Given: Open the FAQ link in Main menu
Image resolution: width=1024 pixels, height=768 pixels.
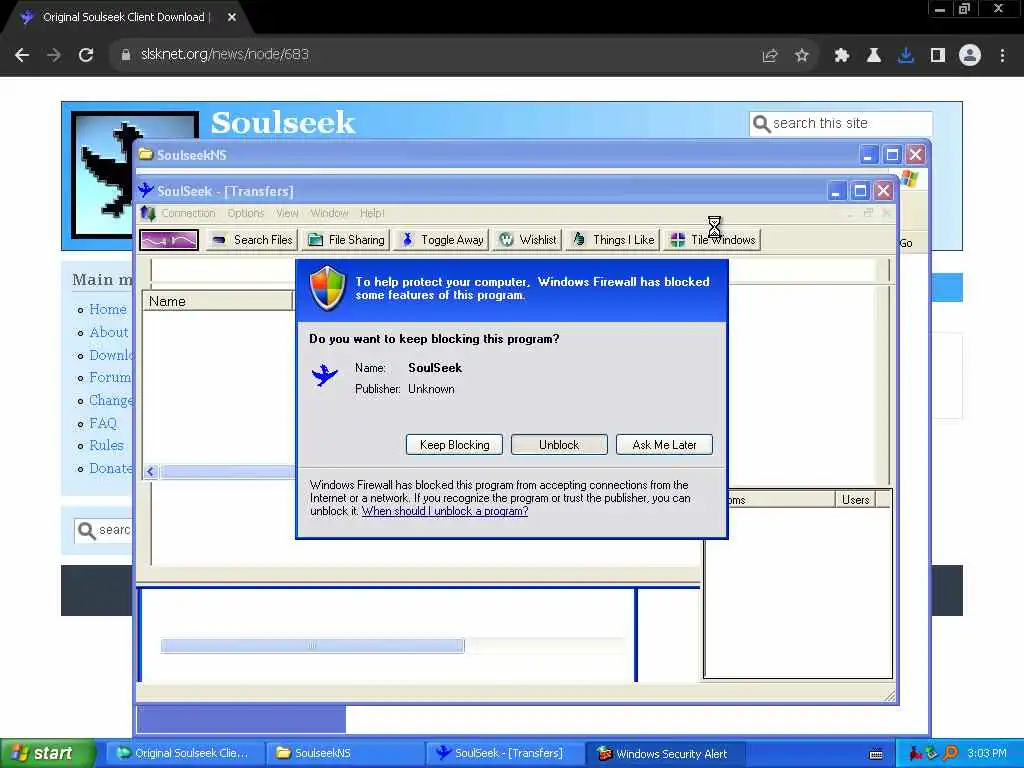Looking at the screenshot, I should pyautogui.click(x=103, y=423).
